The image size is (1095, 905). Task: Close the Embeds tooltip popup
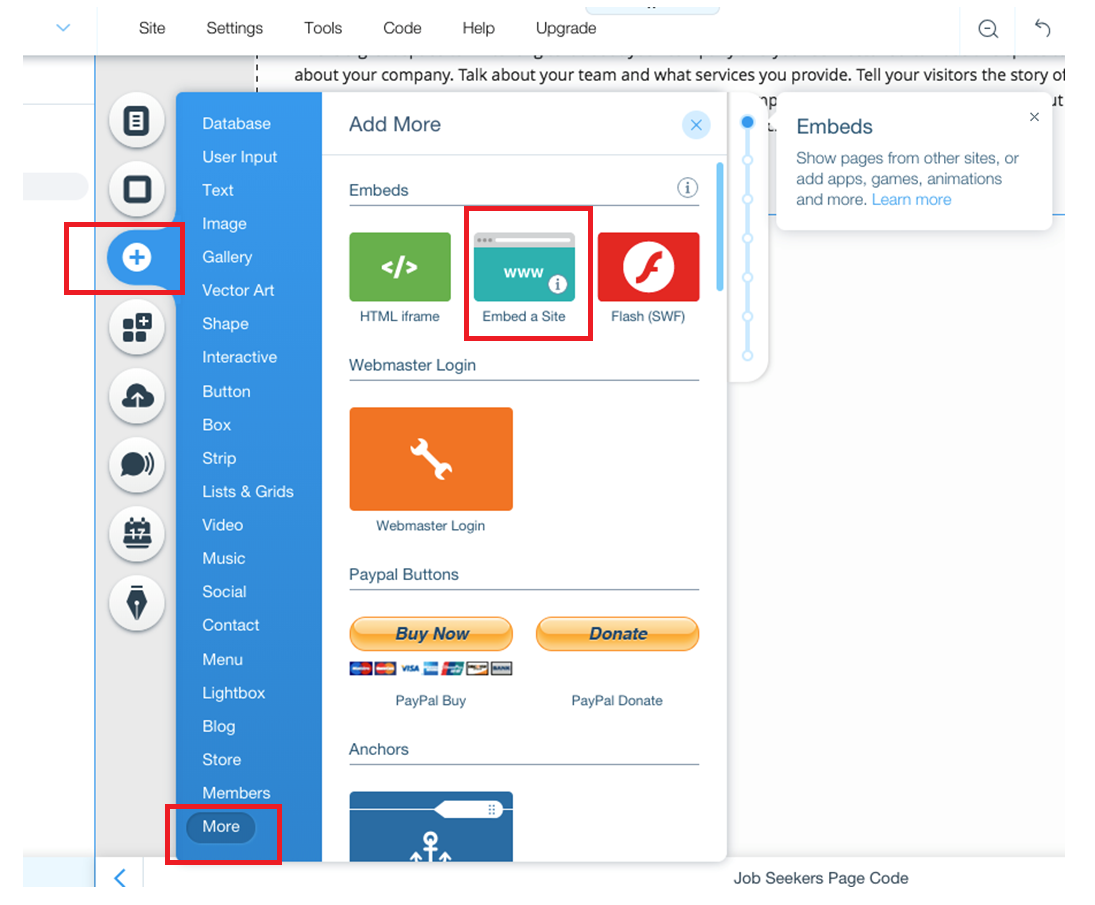[x=1034, y=117]
